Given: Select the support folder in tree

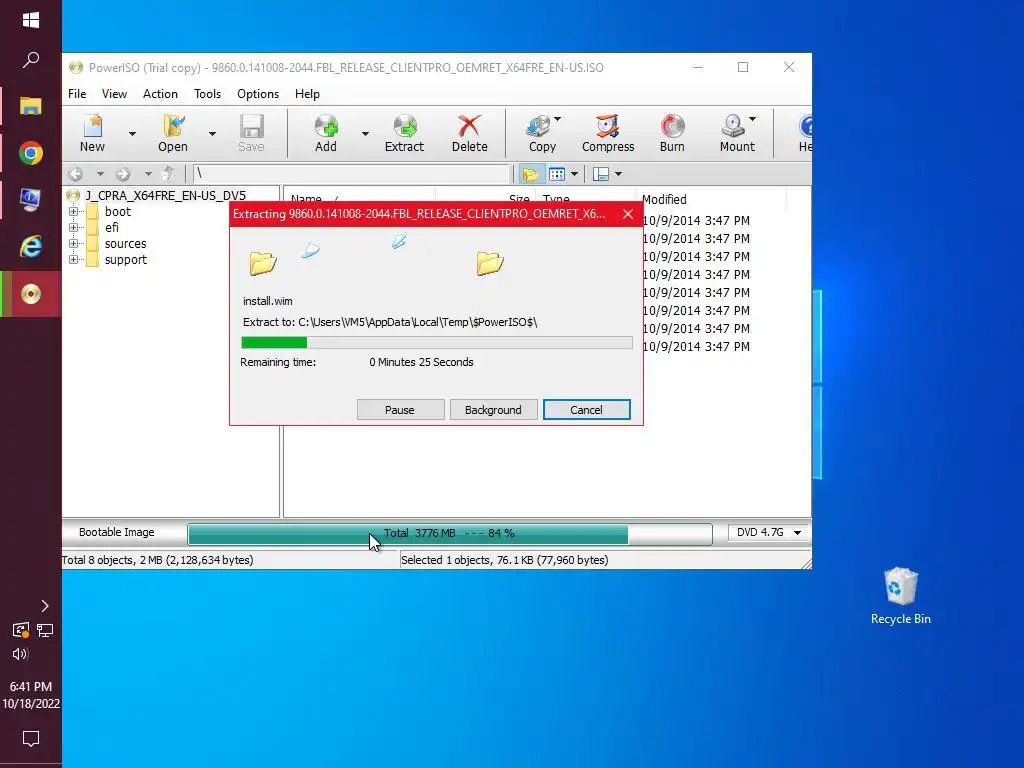Looking at the screenshot, I should [125, 260].
